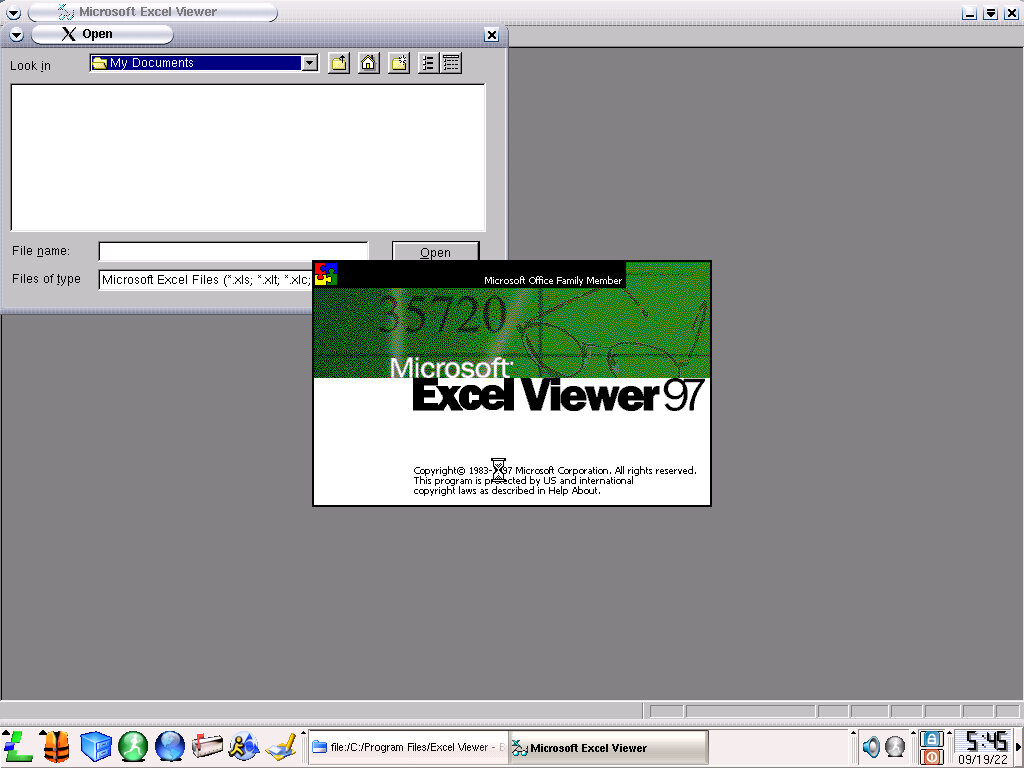This screenshot has width=1024, height=768.
Task: Launch the globe web browser icon
Action: (x=170, y=746)
